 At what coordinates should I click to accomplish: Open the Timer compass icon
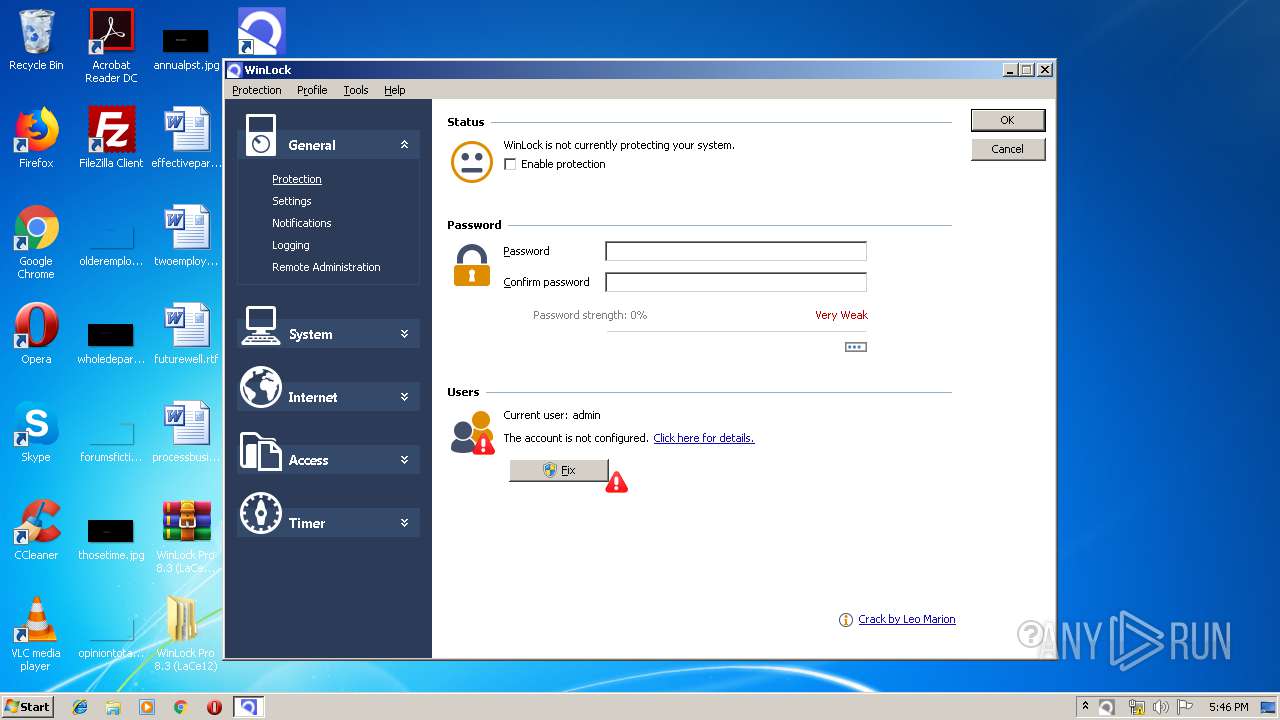point(261,513)
